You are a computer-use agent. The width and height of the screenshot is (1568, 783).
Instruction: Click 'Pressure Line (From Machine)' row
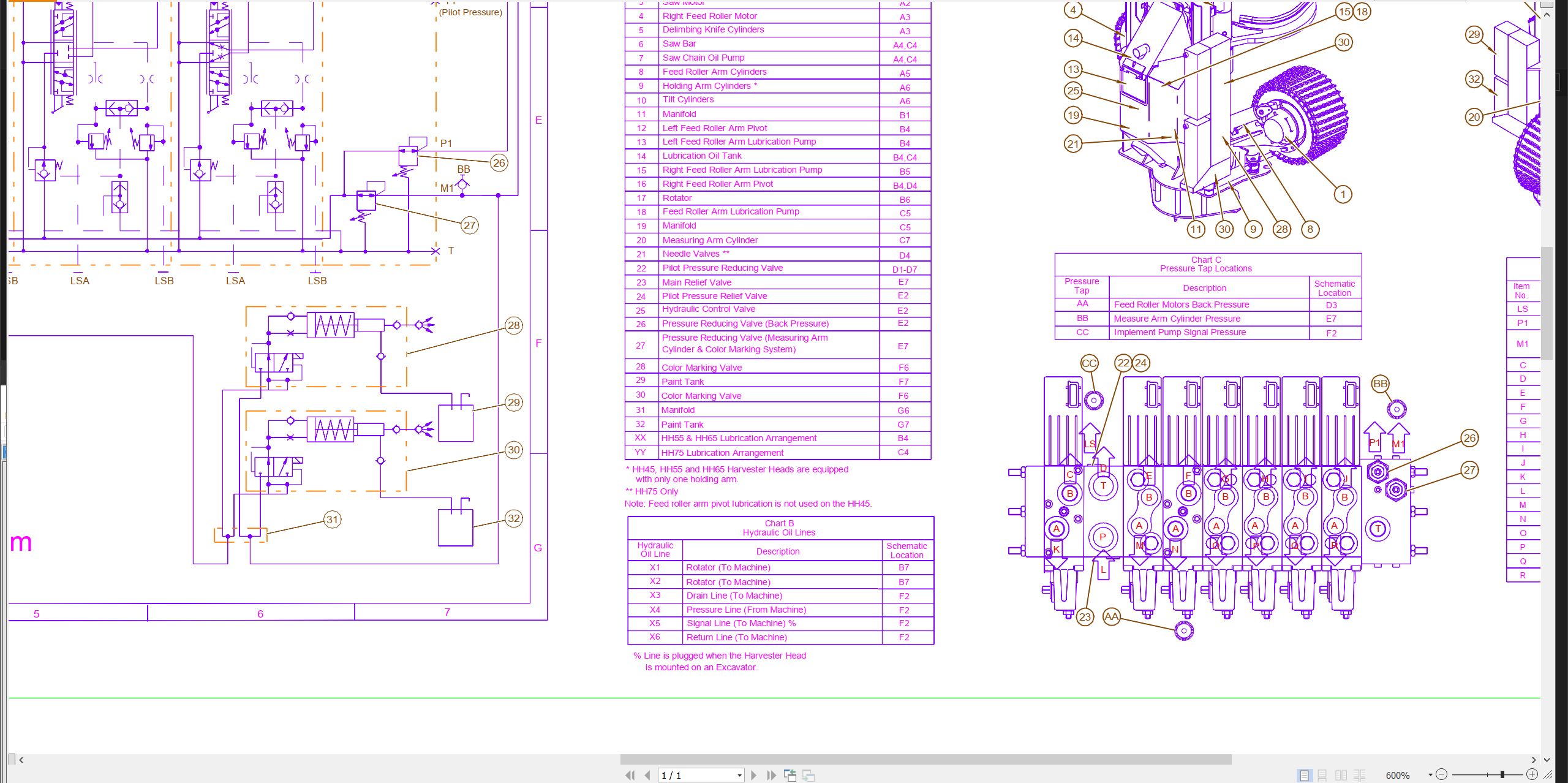(780, 610)
